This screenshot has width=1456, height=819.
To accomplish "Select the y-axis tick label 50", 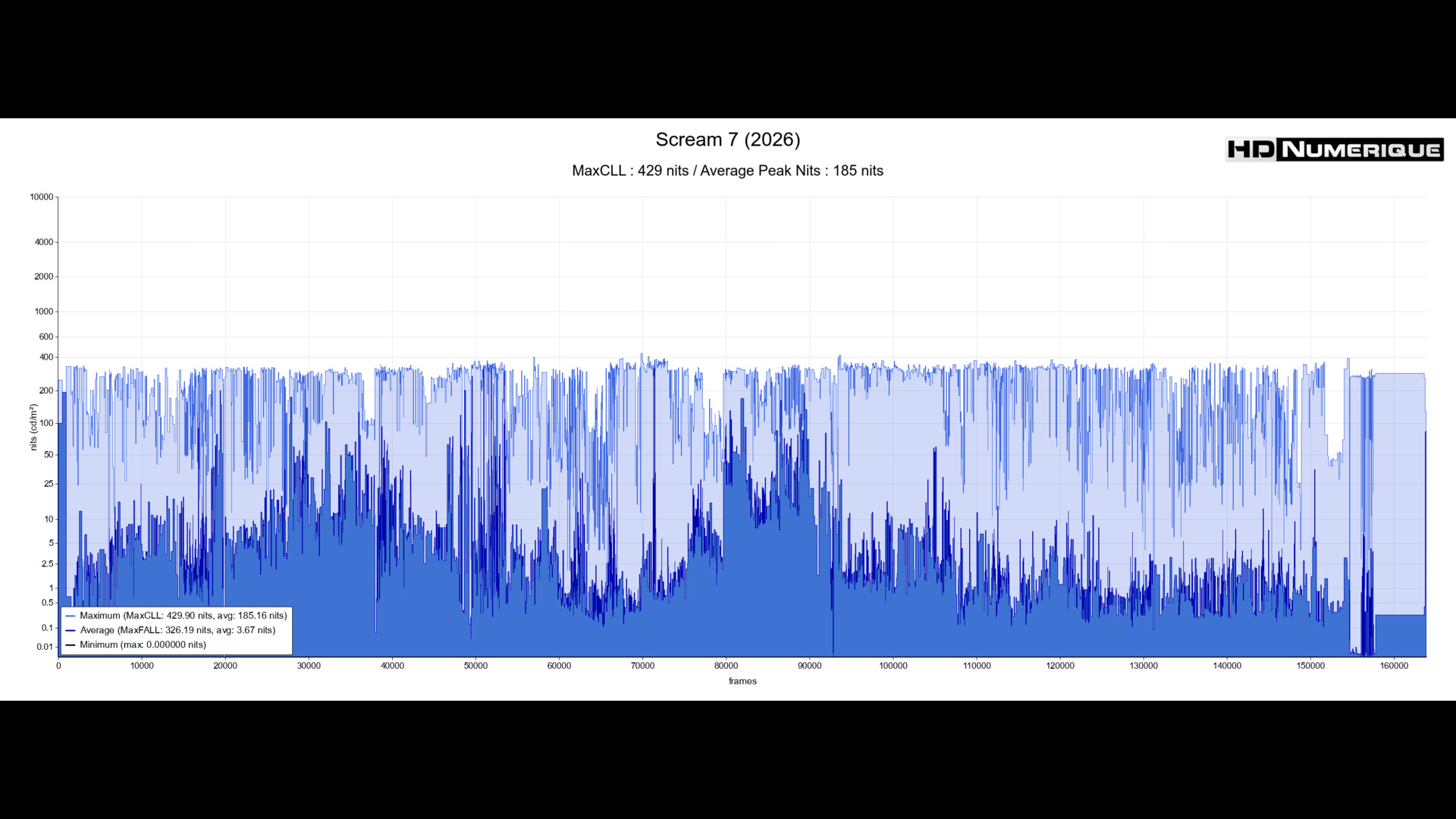I will 49,455.
